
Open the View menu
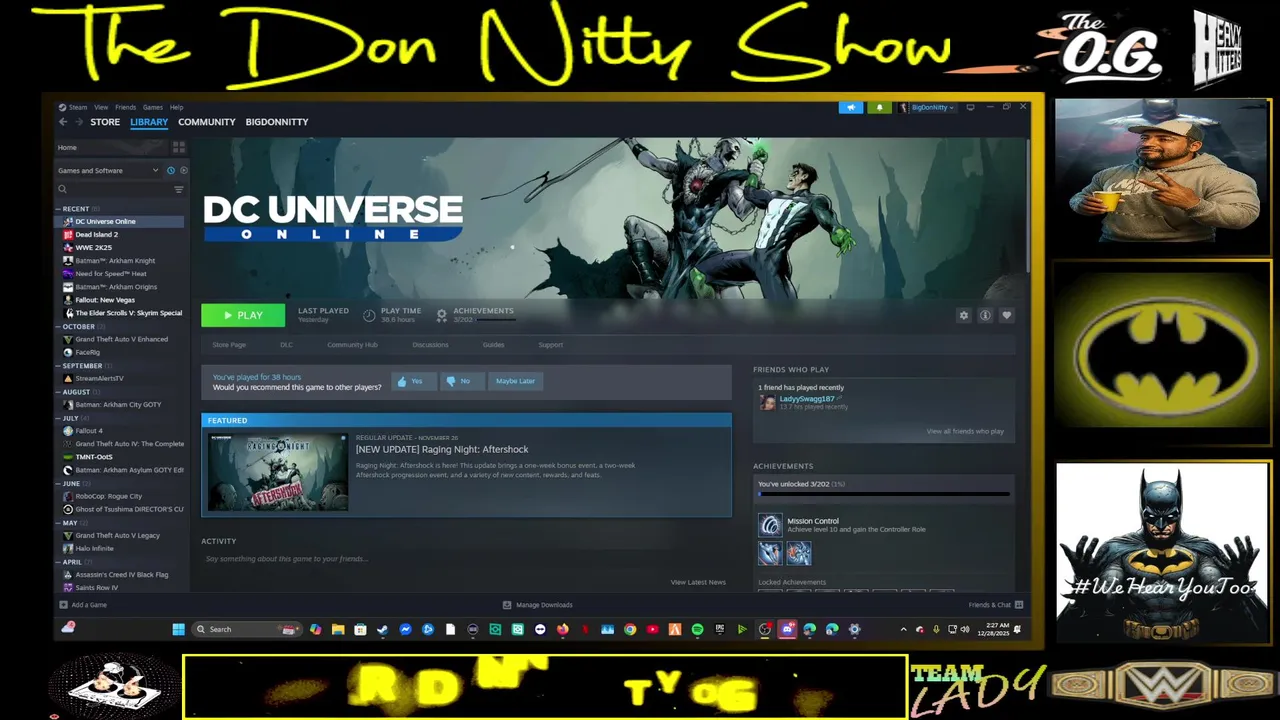point(101,107)
